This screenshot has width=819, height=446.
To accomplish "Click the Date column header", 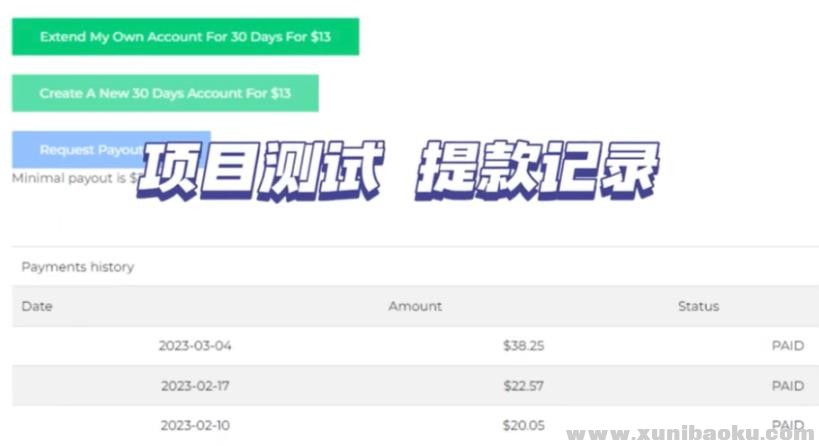I will click(37, 306).
